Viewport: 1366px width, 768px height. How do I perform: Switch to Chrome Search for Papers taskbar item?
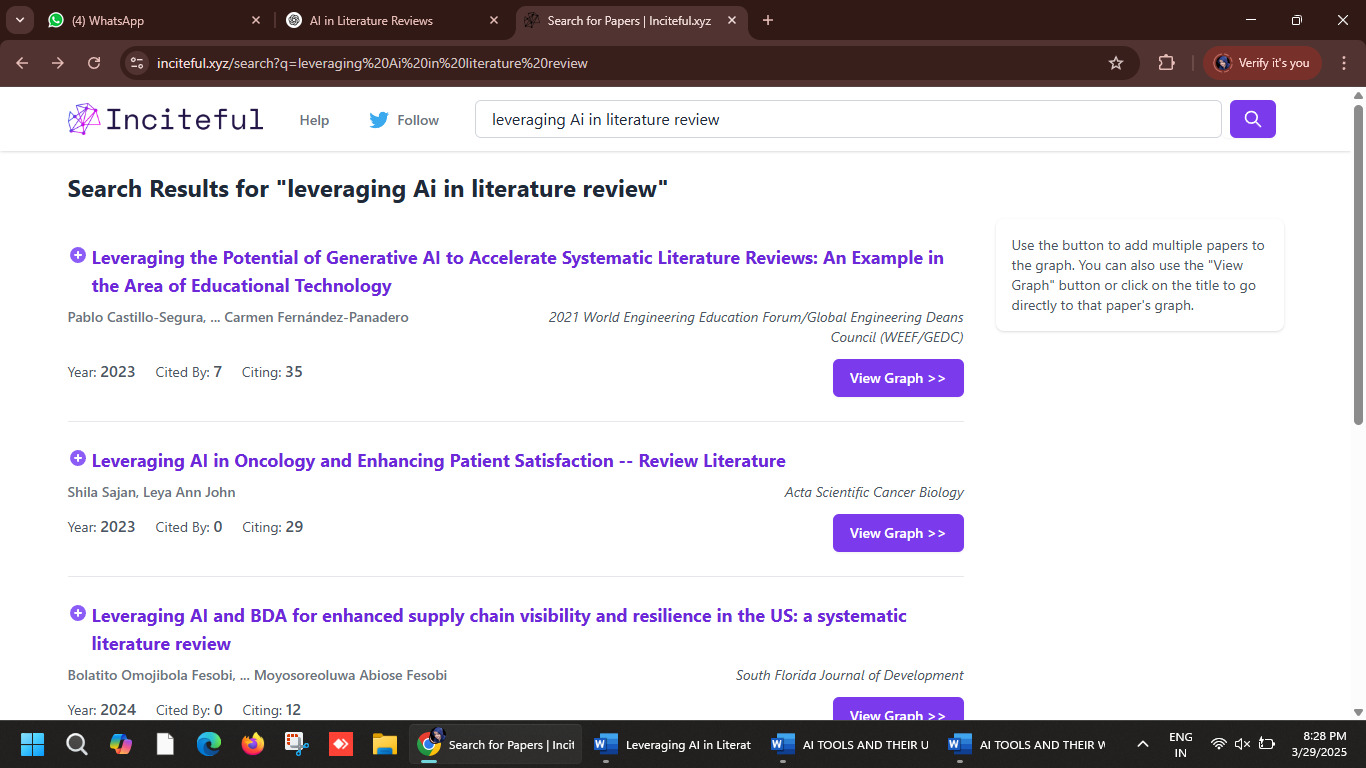click(496, 744)
